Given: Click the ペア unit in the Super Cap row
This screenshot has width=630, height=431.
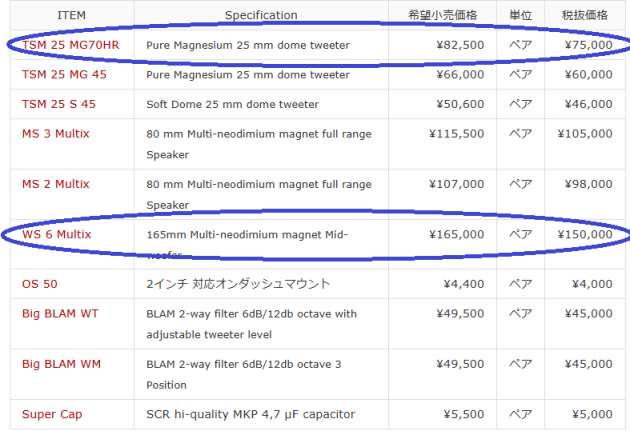Looking at the screenshot, I should click(521, 414).
